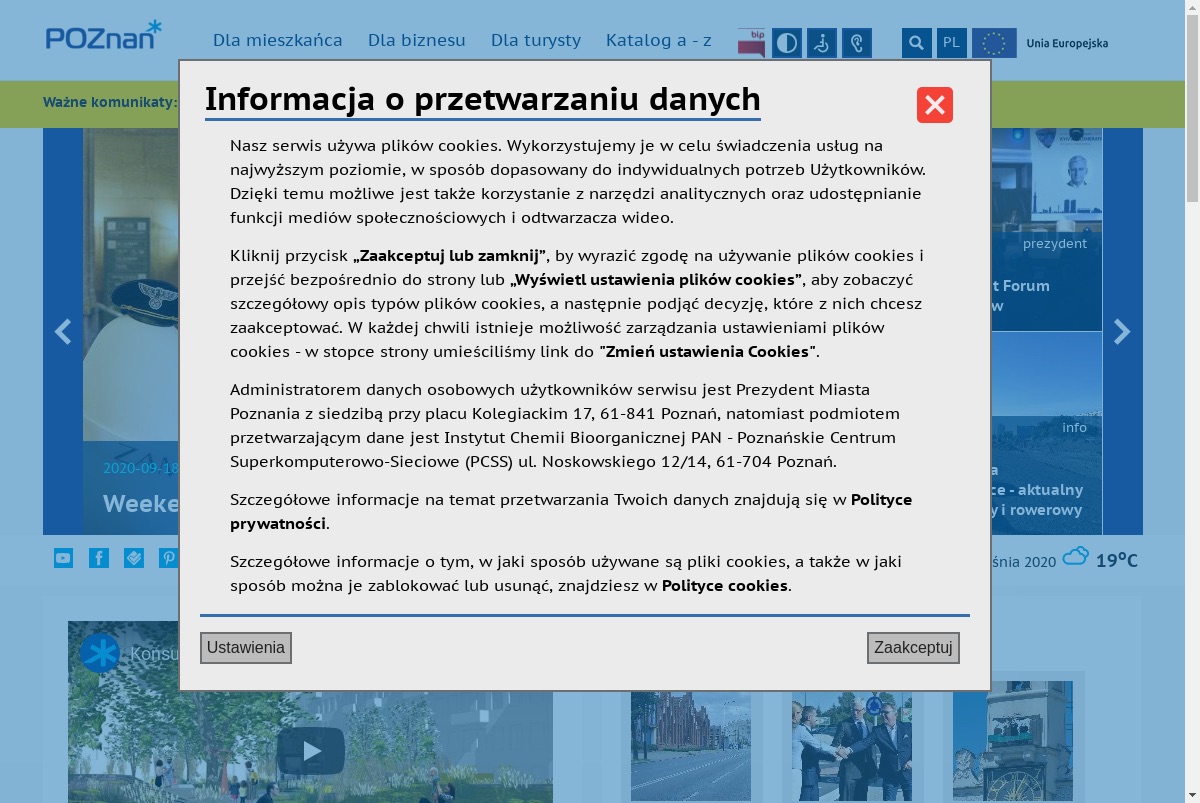Screen dimensions: 1200x803
Task: Close the cookie dialog with the red X
Action: tap(935, 105)
